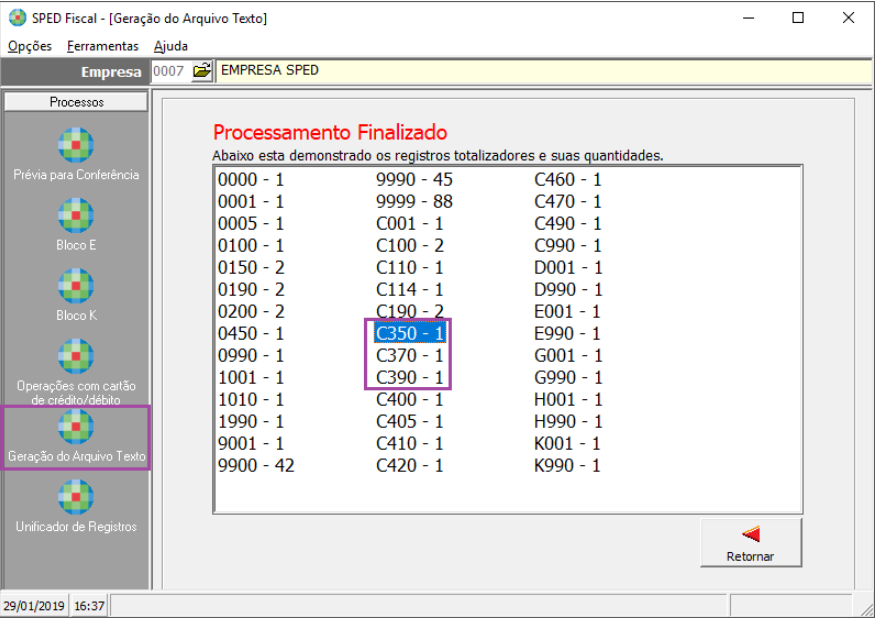Image resolution: width=876 pixels, height=618 pixels.
Task: Click the EMPRESA SPED name field
Action: point(540,72)
